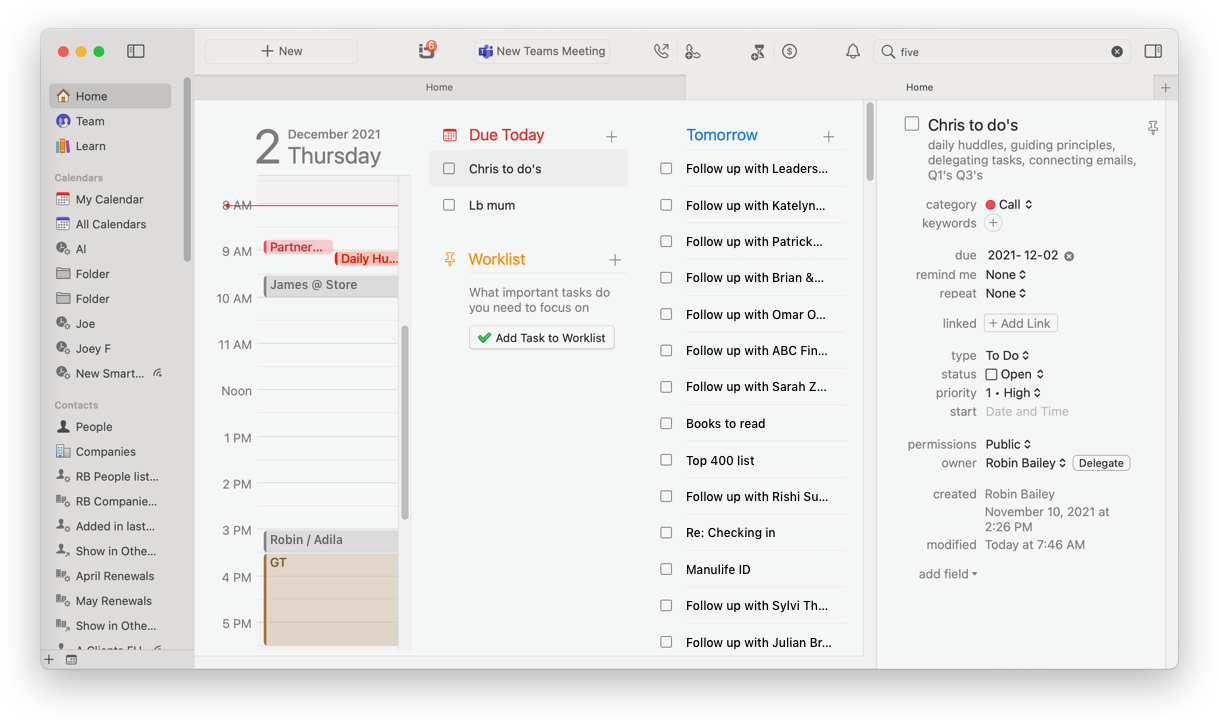The width and height of the screenshot is (1219, 722).
Task: Tick the Books to read checkbox
Action: [x=666, y=424]
